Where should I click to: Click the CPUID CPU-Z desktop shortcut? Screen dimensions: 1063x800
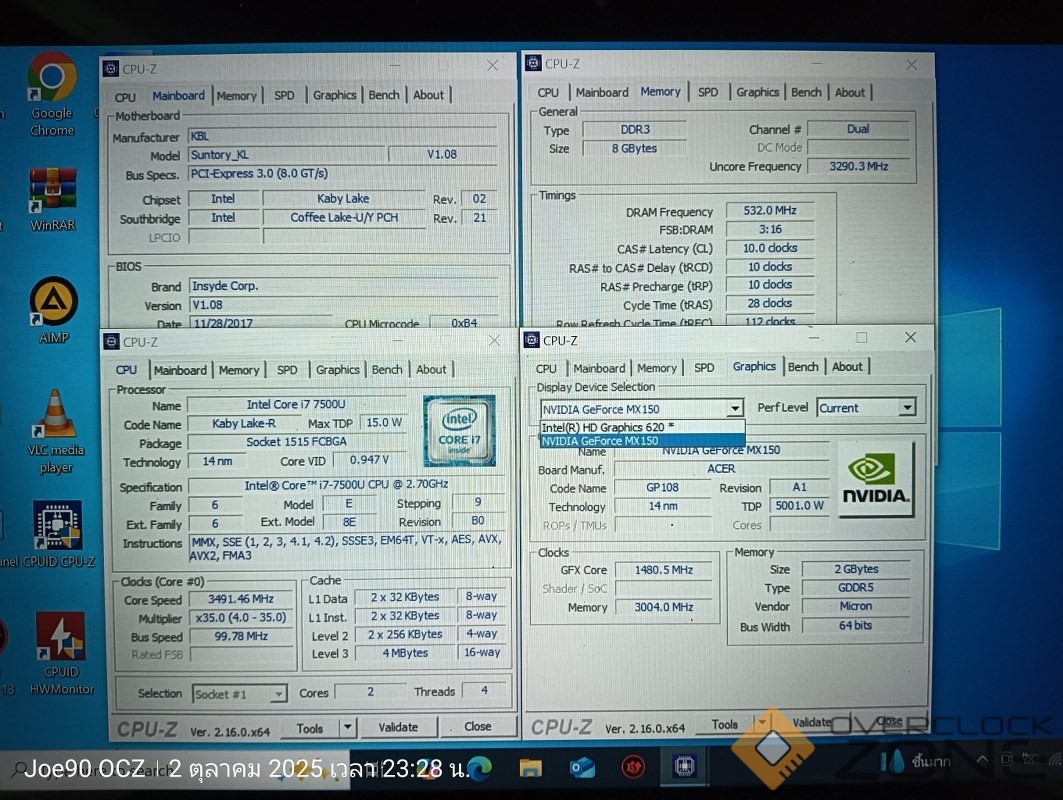(57, 534)
